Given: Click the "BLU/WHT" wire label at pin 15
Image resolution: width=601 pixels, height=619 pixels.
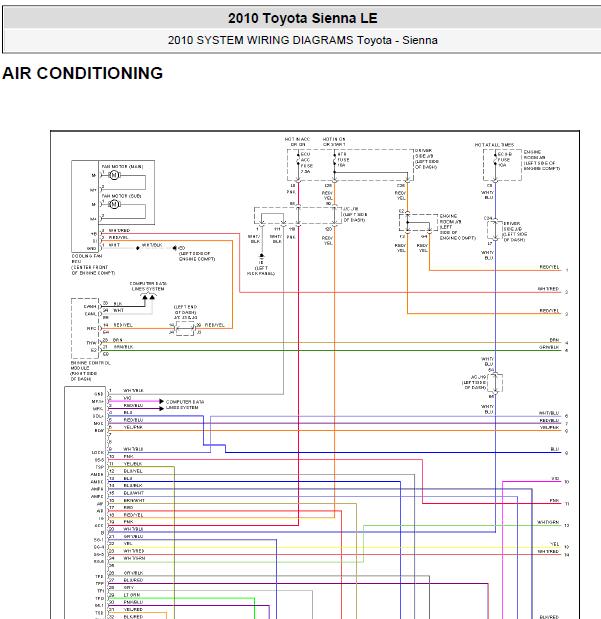Looking at the screenshot, I should click(133, 493).
